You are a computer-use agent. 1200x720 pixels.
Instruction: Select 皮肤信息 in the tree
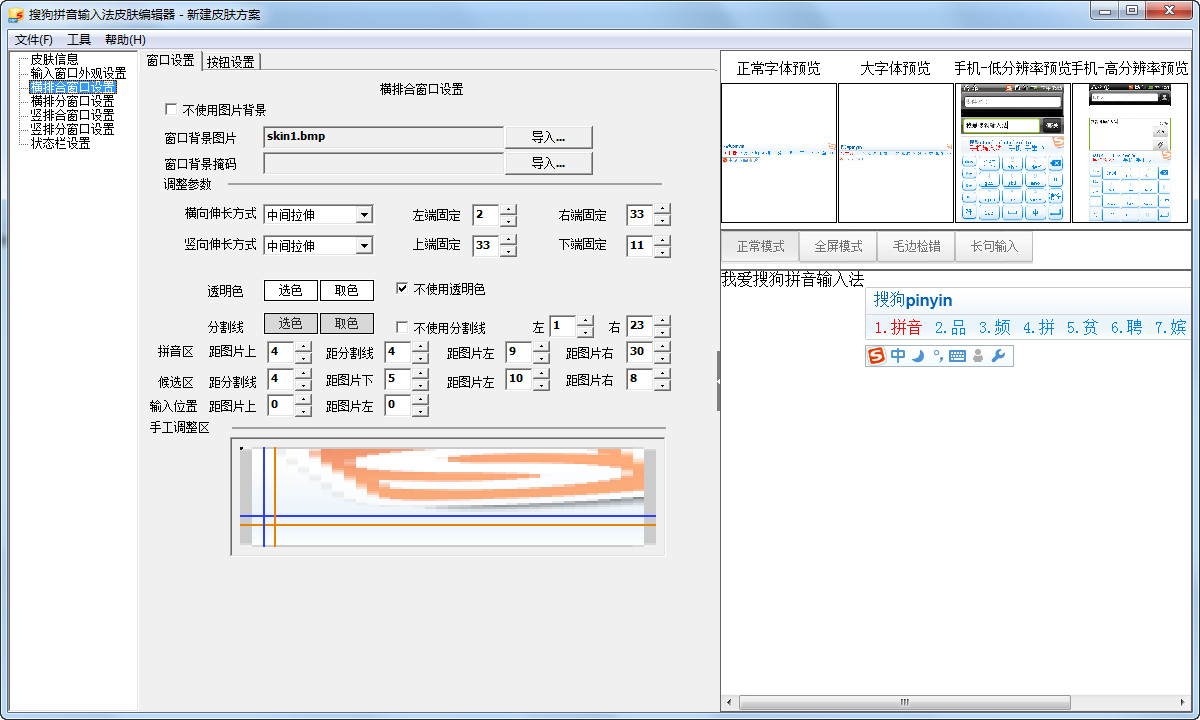pyautogui.click(x=54, y=59)
